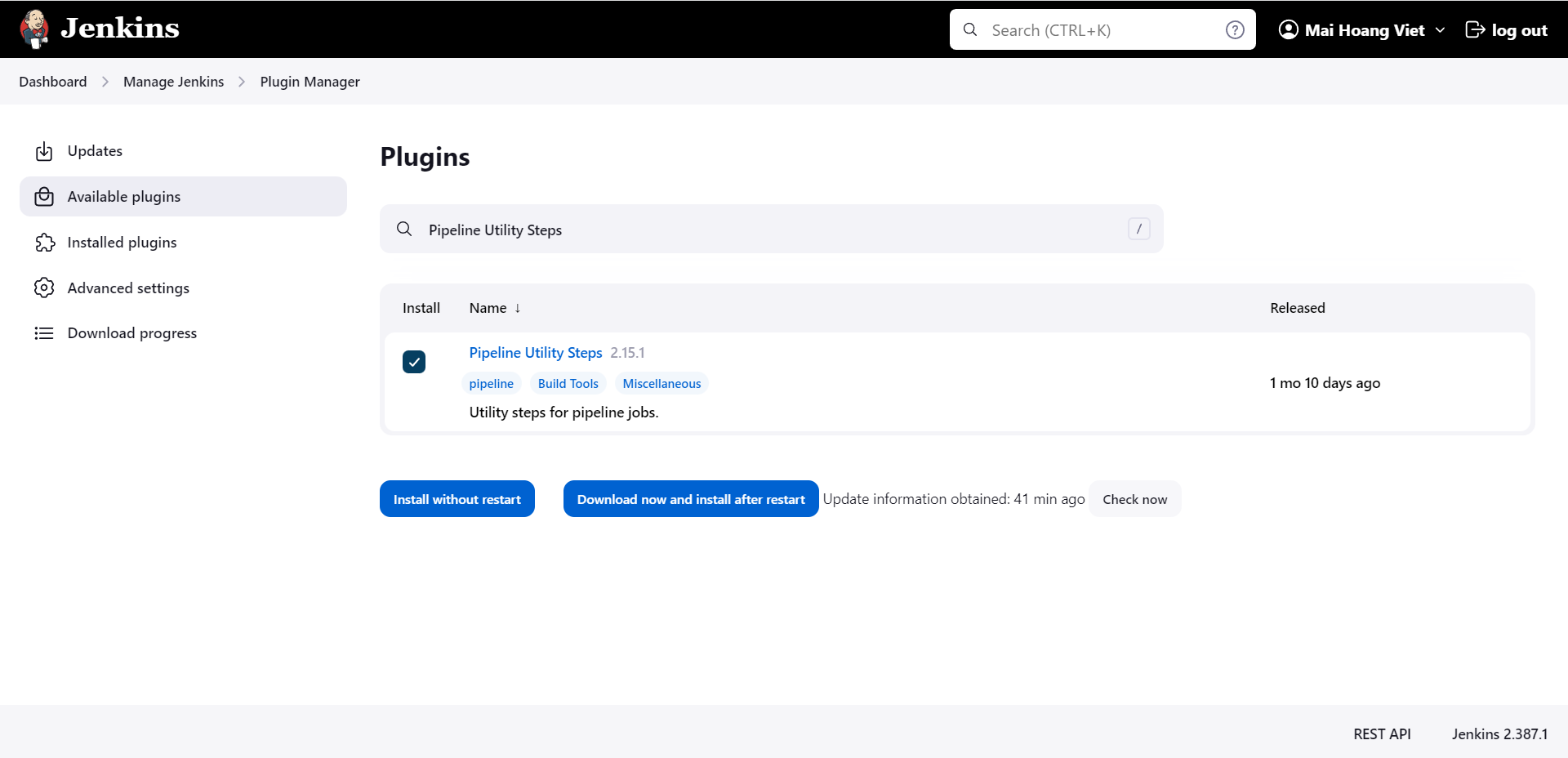This screenshot has width=1568, height=758.
Task: Open the Updates sidebar item
Action: pos(183,151)
